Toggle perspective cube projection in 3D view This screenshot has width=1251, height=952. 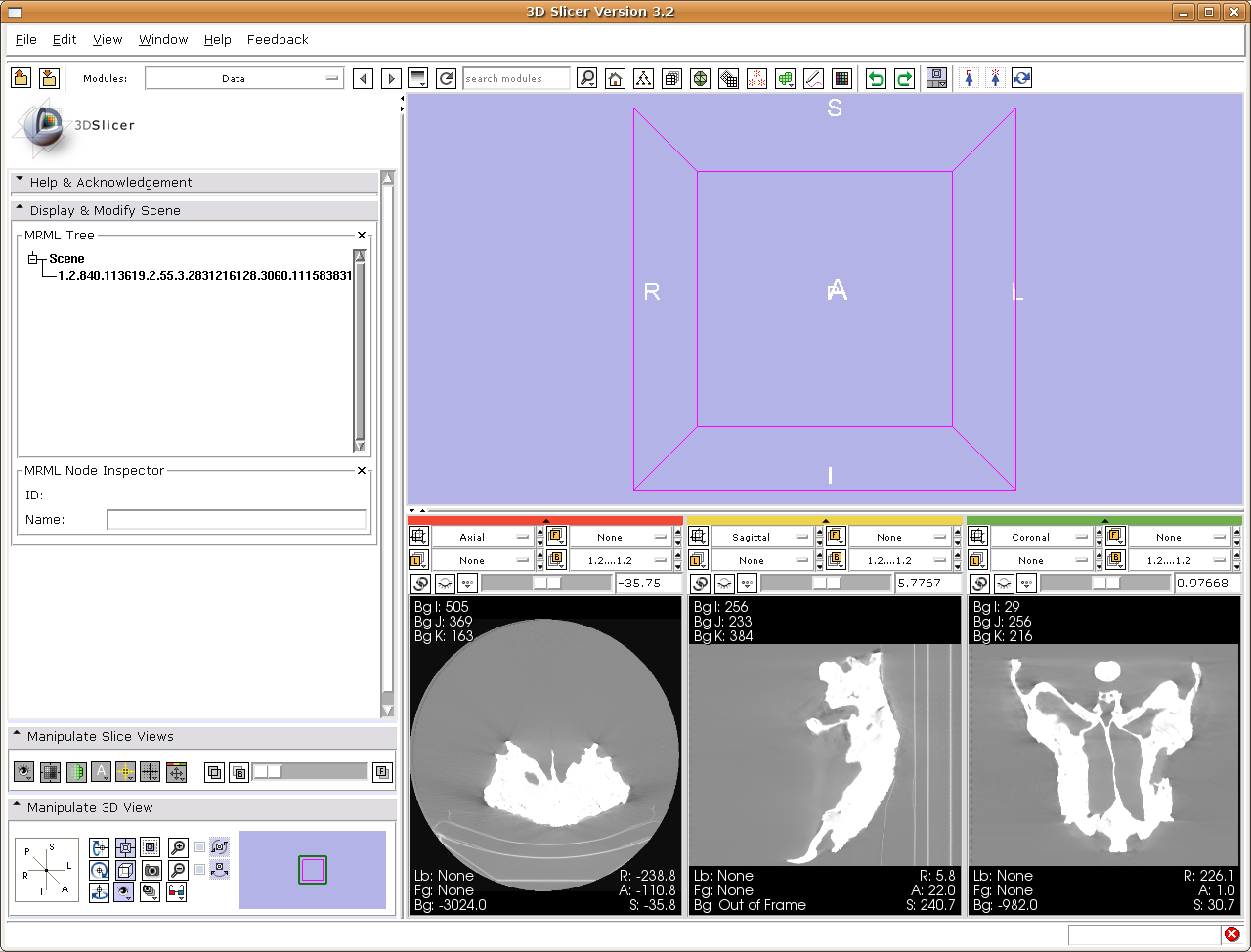click(125, 870)
